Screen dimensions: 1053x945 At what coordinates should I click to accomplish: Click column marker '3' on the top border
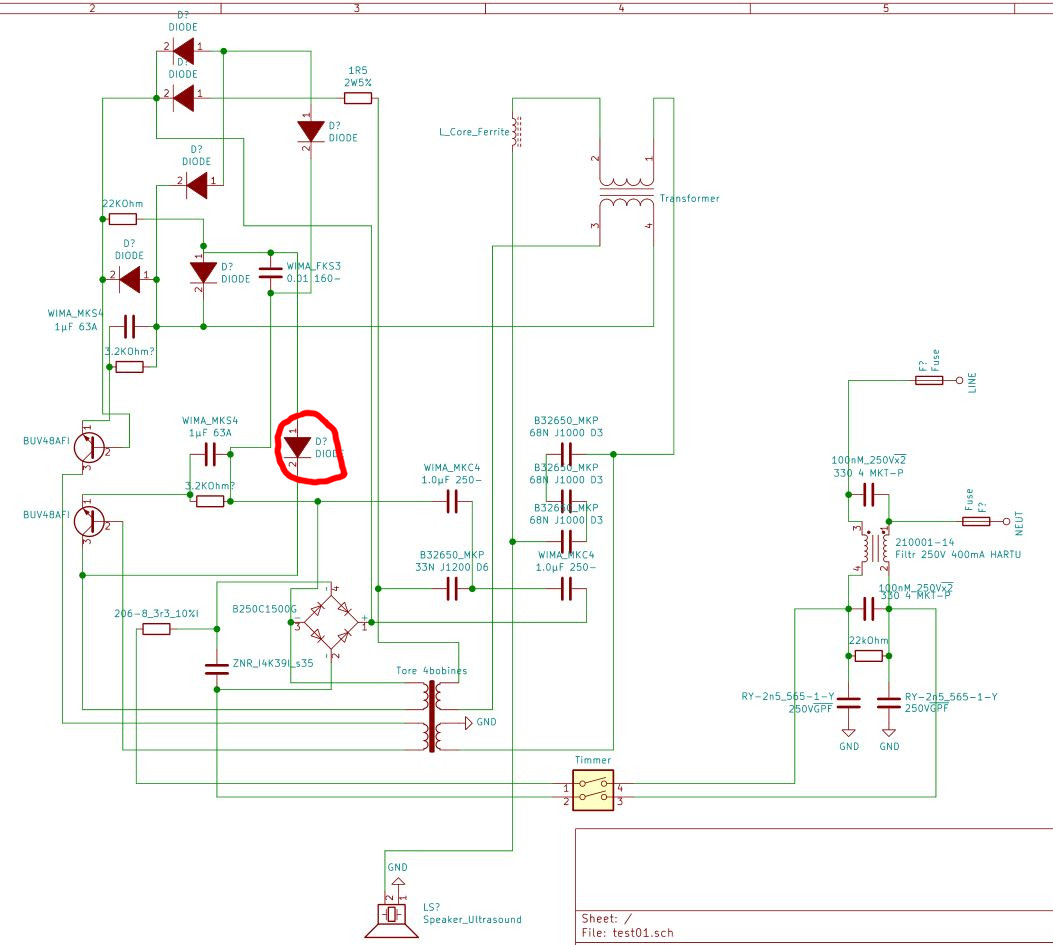(x=357, y=8)
